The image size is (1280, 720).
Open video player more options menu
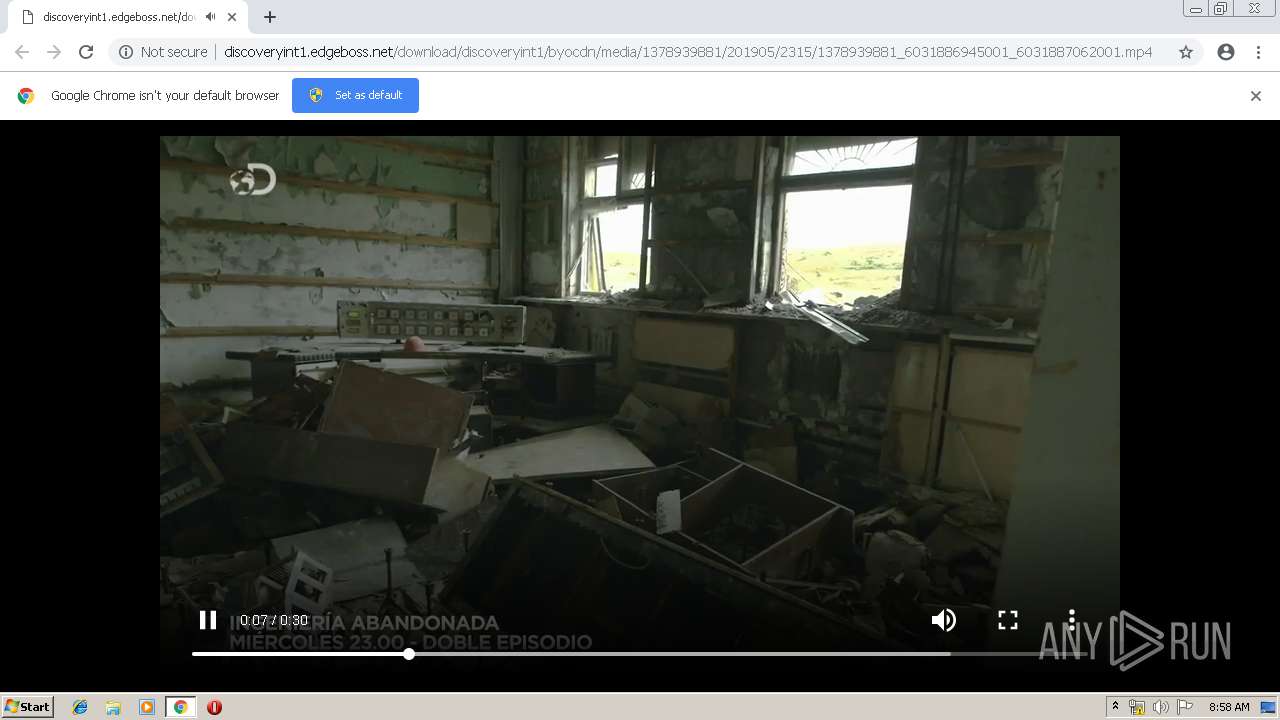[1071, 620]
